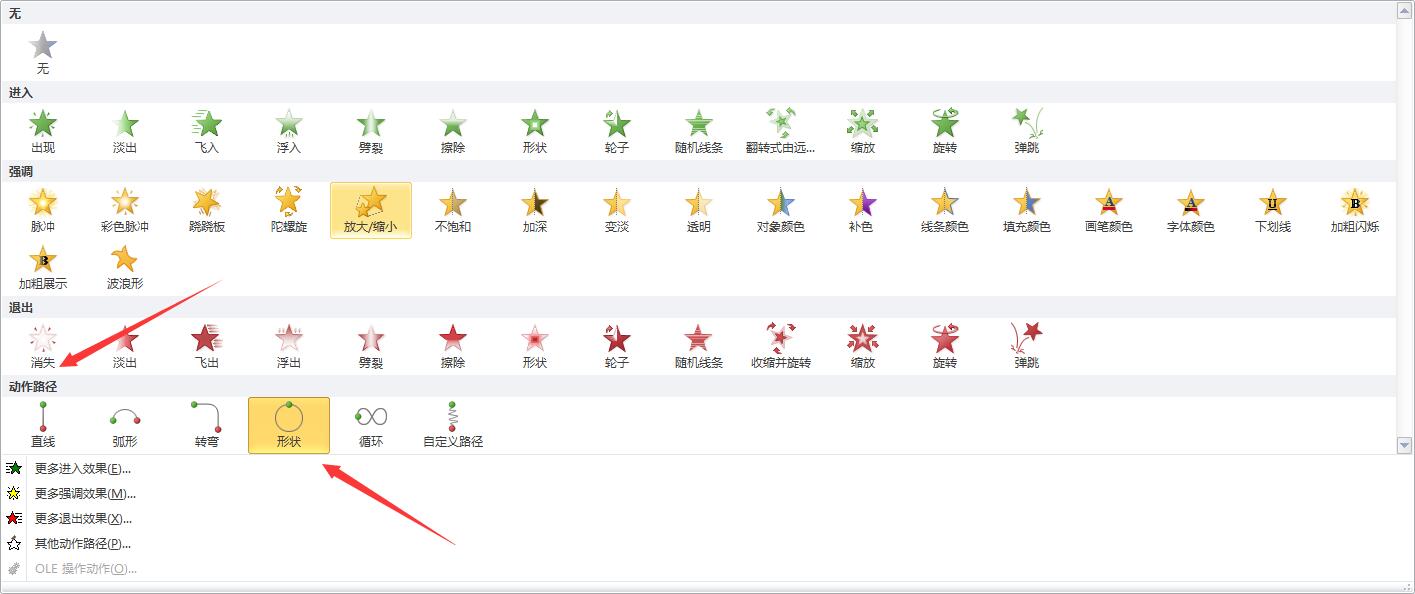Choose the 加深 emphasis animation
This screenshot has height=594, width=1415.
pyautogui.click(x=535, y=210)
